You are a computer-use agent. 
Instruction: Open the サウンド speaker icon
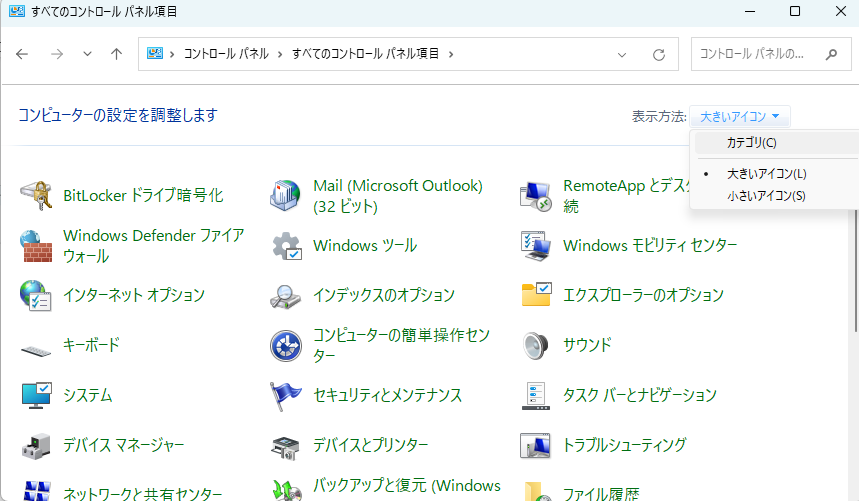[x=535, y=345]
